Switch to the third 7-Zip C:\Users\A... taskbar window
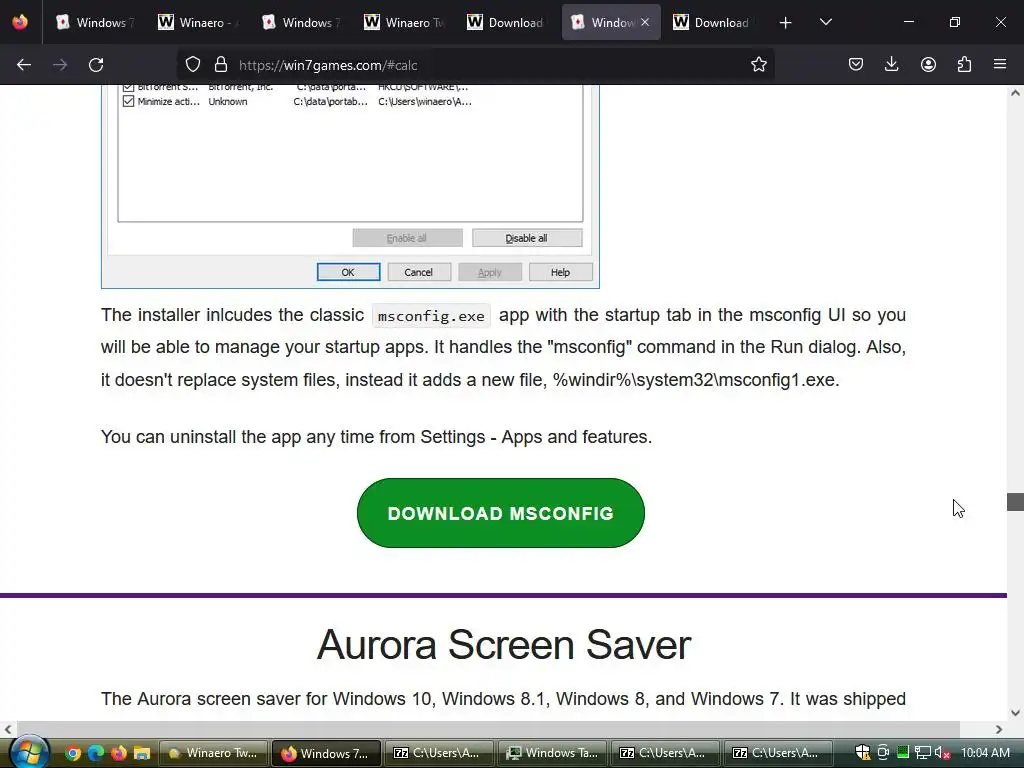Viewport: 1024px width, 768px height. [x=778, y=753]
